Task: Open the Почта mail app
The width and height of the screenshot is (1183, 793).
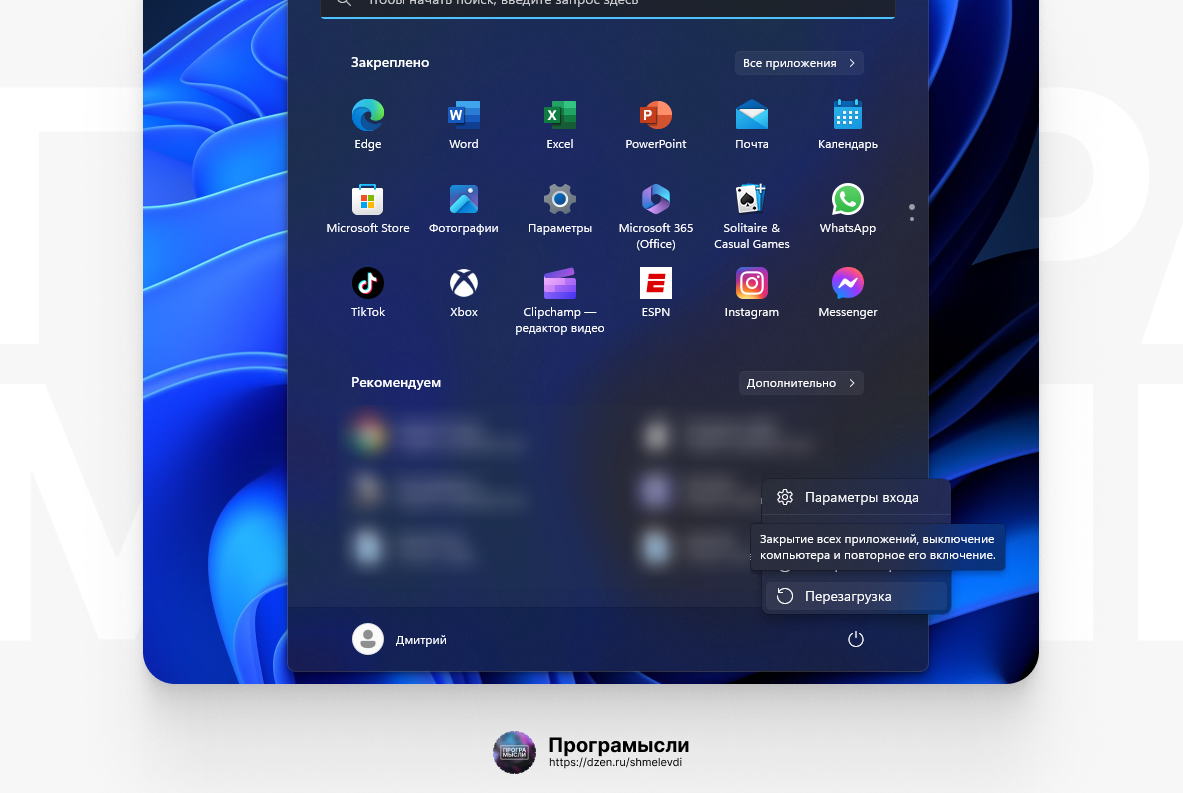Action: (x=751, y=124)
